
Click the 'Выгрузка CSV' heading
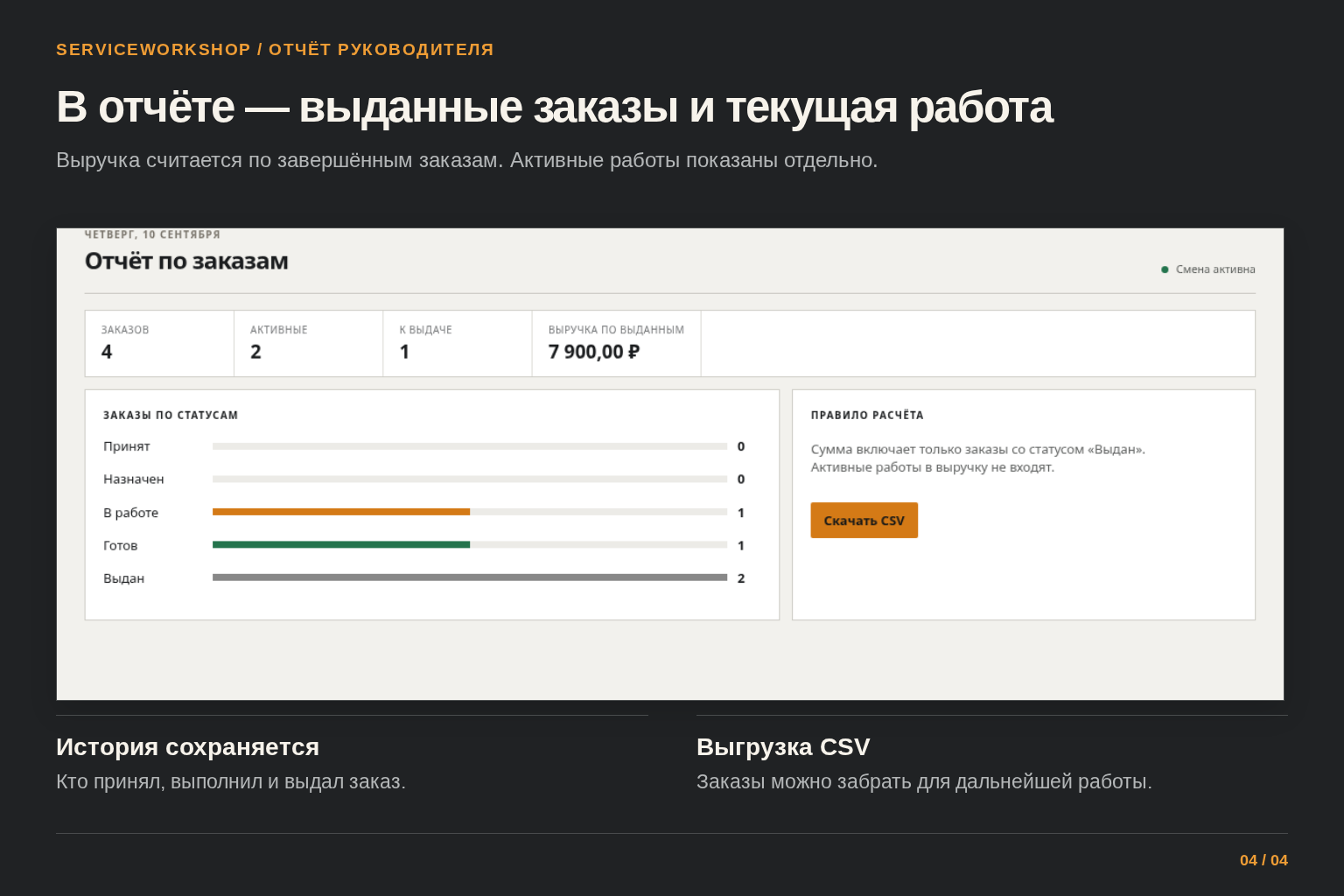click(783, 746)
